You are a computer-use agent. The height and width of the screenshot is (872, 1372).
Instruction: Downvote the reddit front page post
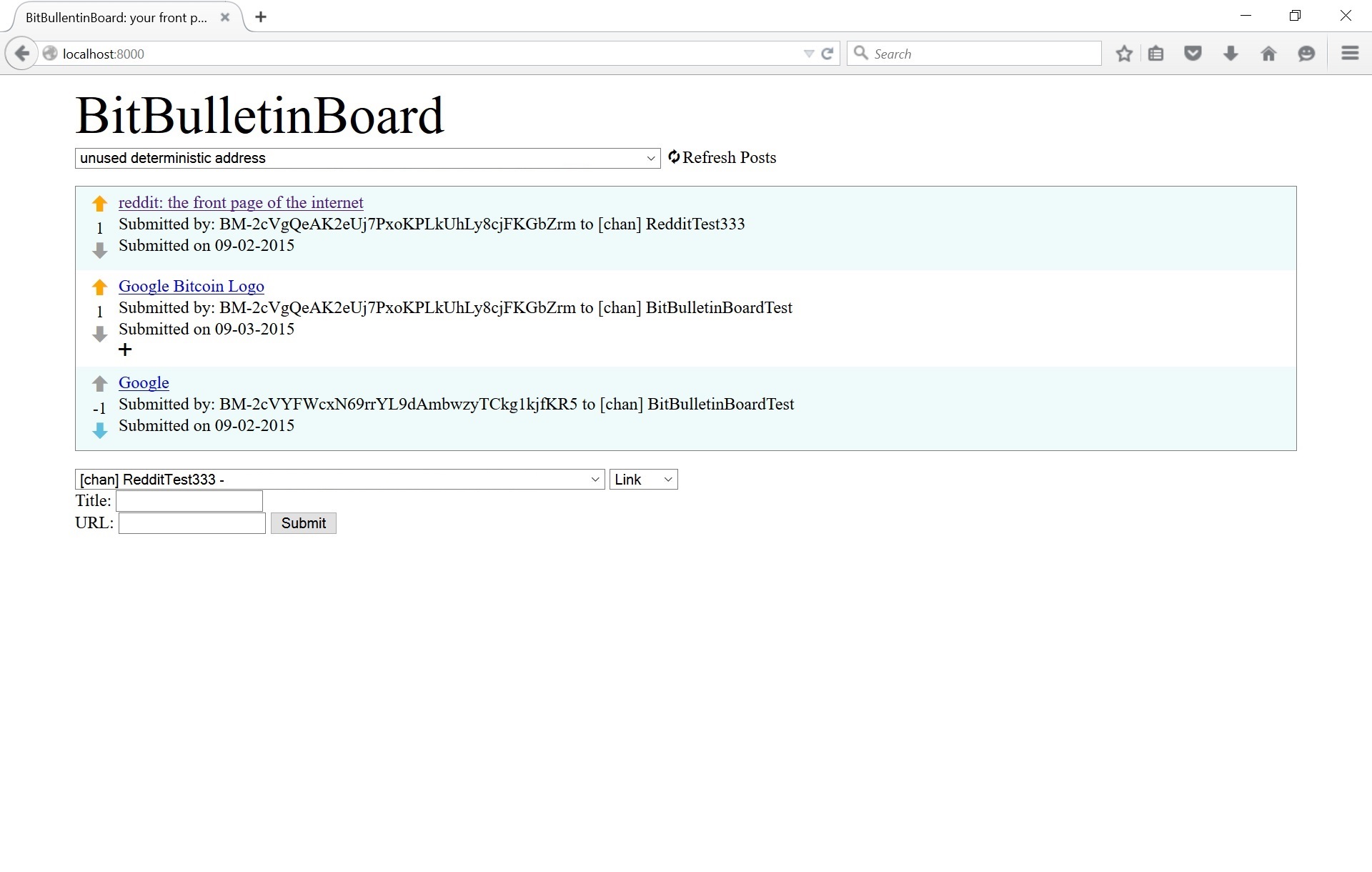click(99, 250)
